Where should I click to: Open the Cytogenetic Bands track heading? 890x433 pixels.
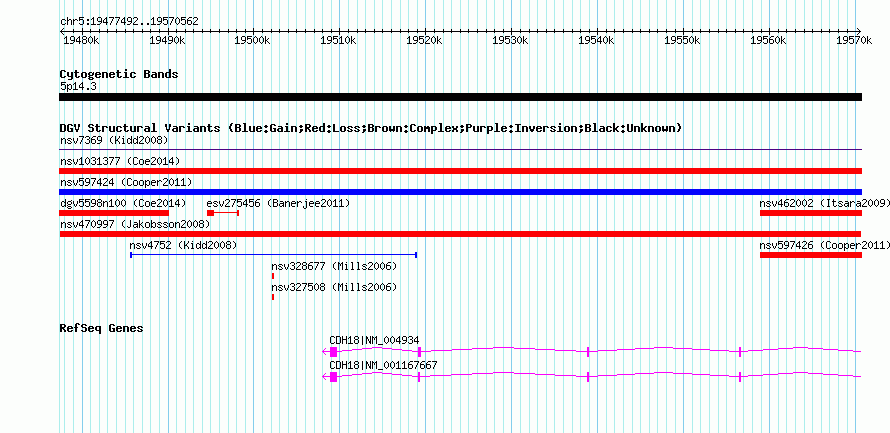pos(119,74)
